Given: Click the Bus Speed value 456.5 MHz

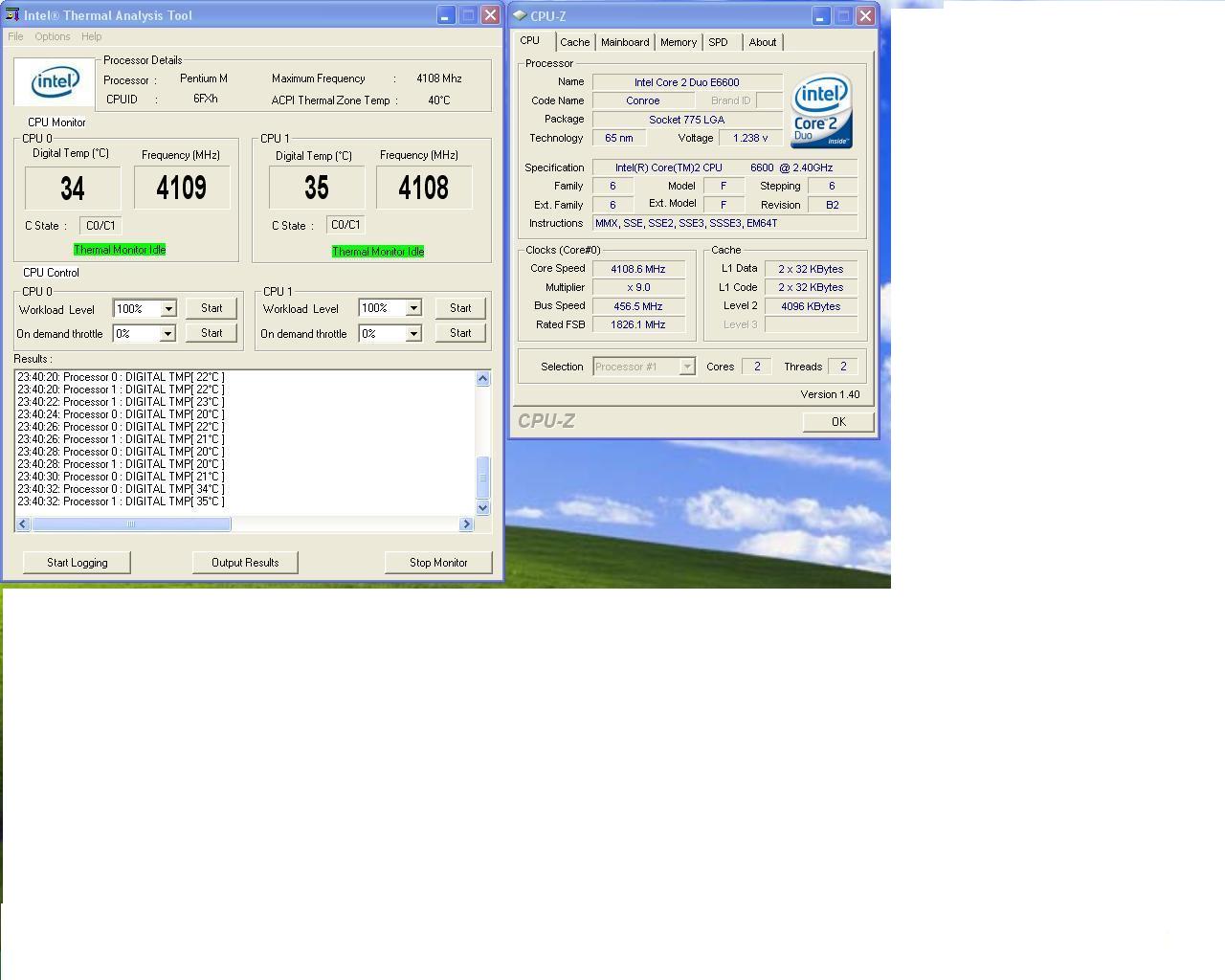Looking at the screenshot, I should point(638,306).
